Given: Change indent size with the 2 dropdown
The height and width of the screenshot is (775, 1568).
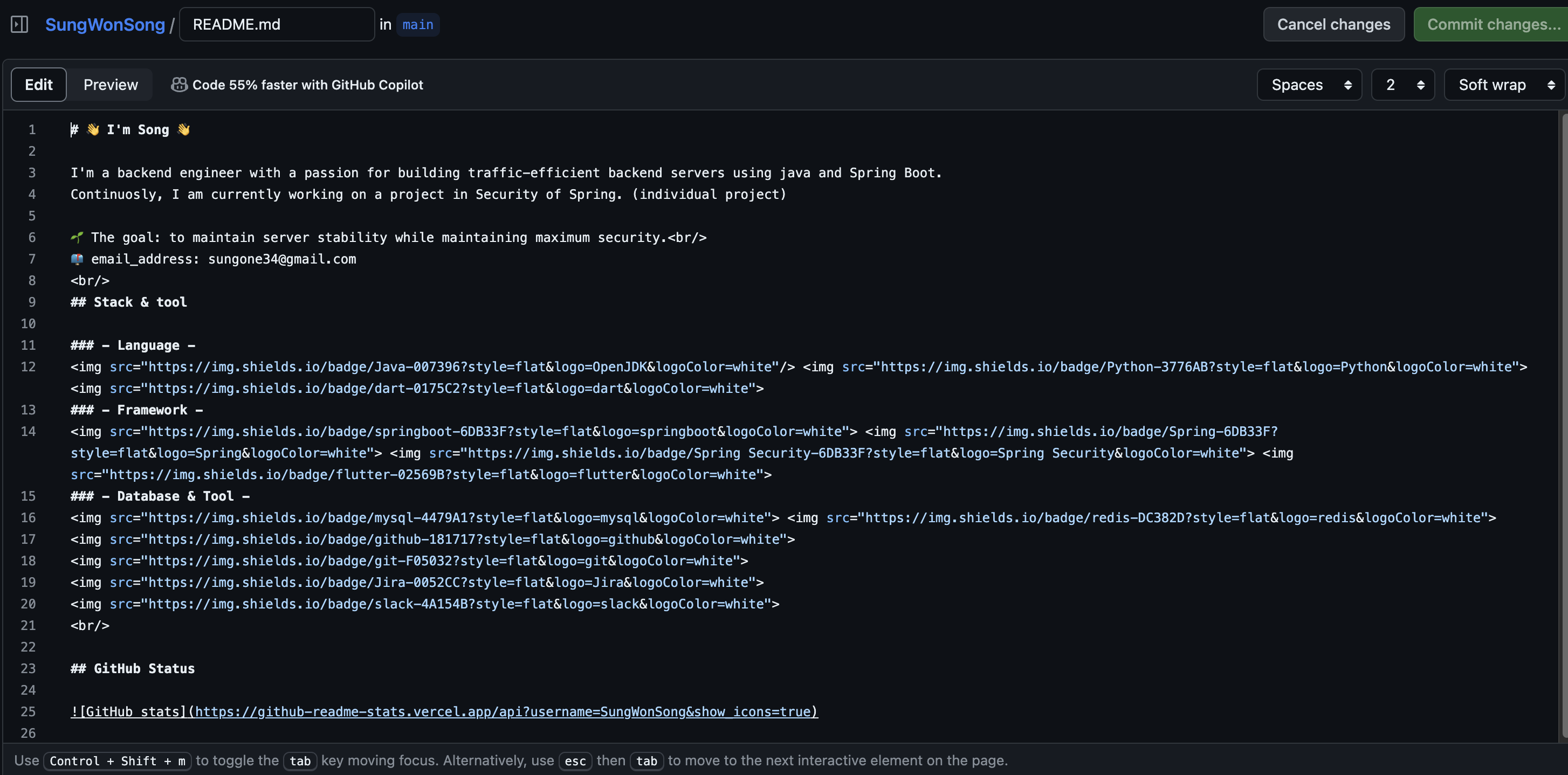Looking at the screenshot, I should coord(1402,85).
